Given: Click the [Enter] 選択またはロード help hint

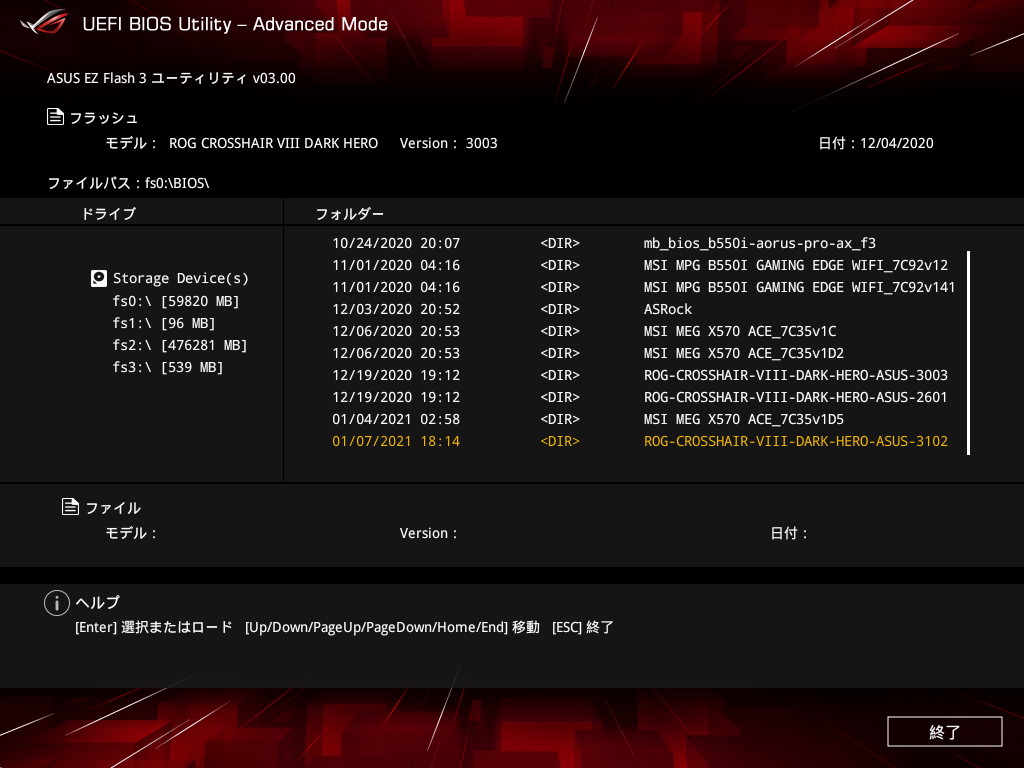Looking at the screenshot, I should 153,627.
